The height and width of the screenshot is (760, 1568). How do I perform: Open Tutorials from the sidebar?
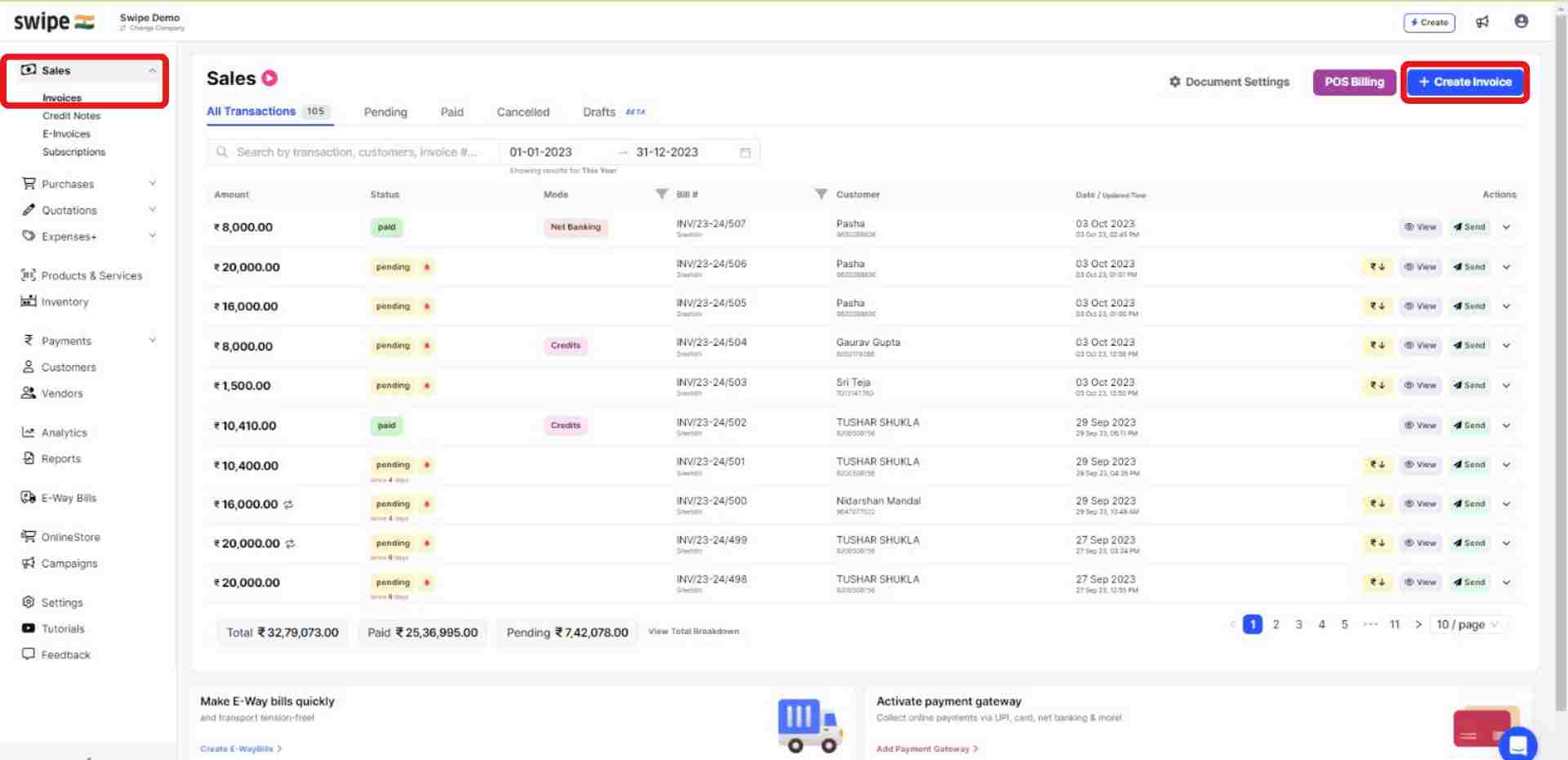(x=53, y=628)
